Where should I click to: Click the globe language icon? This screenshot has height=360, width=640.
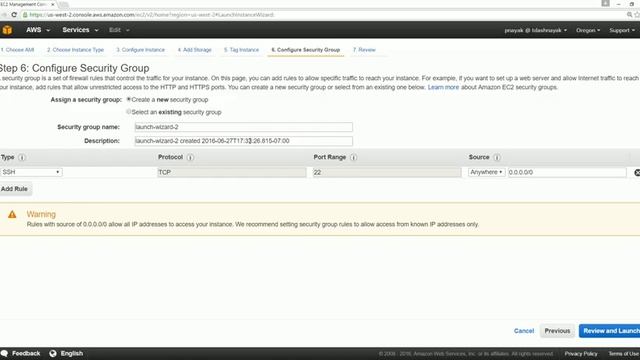click(x=53, y=353)
